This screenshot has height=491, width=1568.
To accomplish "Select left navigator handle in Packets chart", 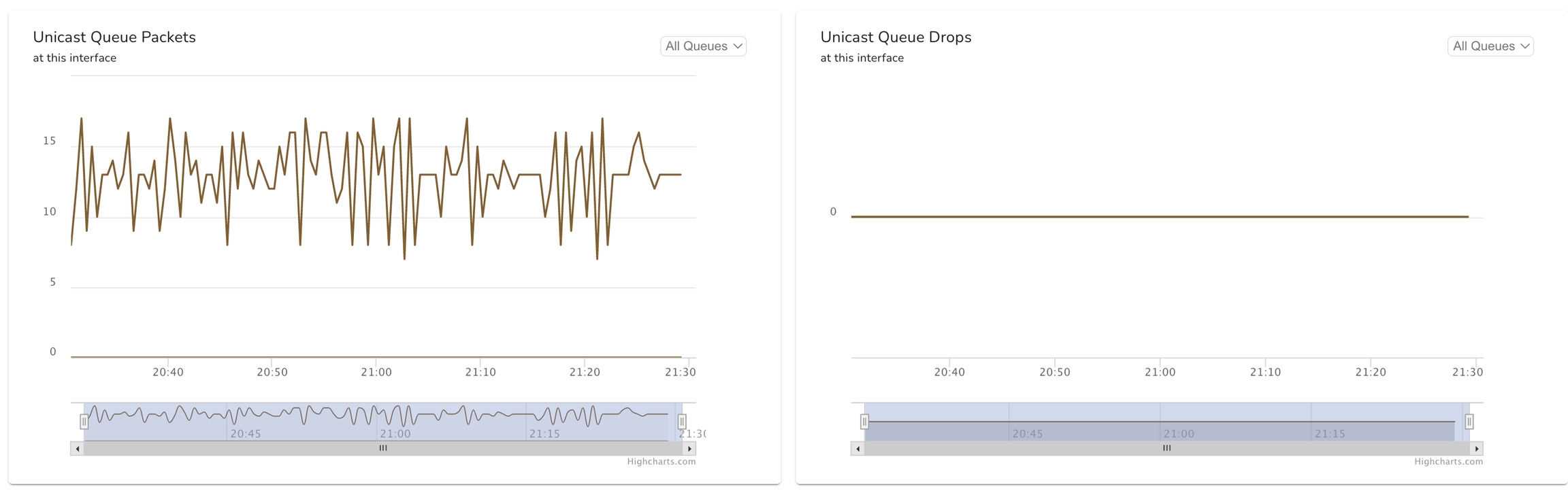I will (x=84, y=422).
